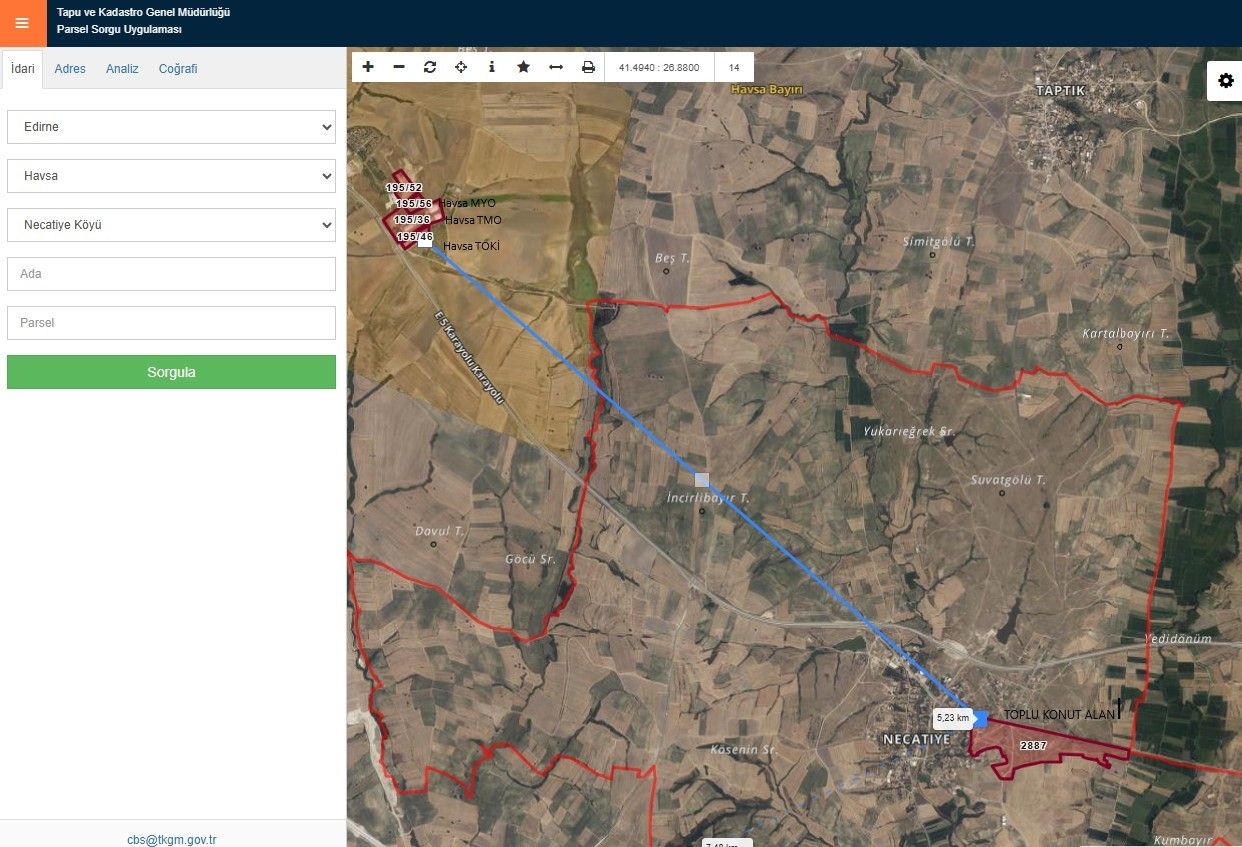Zoom out with the minus icon
The height and width of the screenshot is (847, 1242).
pos(399,67)
